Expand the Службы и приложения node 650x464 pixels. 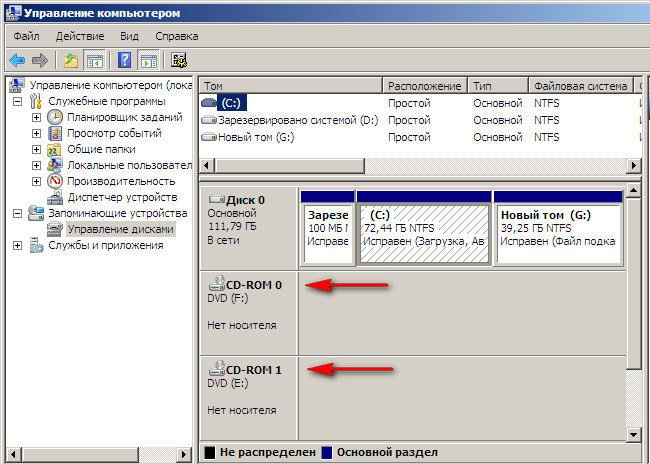pyautogui.click(x=17, y=245)
